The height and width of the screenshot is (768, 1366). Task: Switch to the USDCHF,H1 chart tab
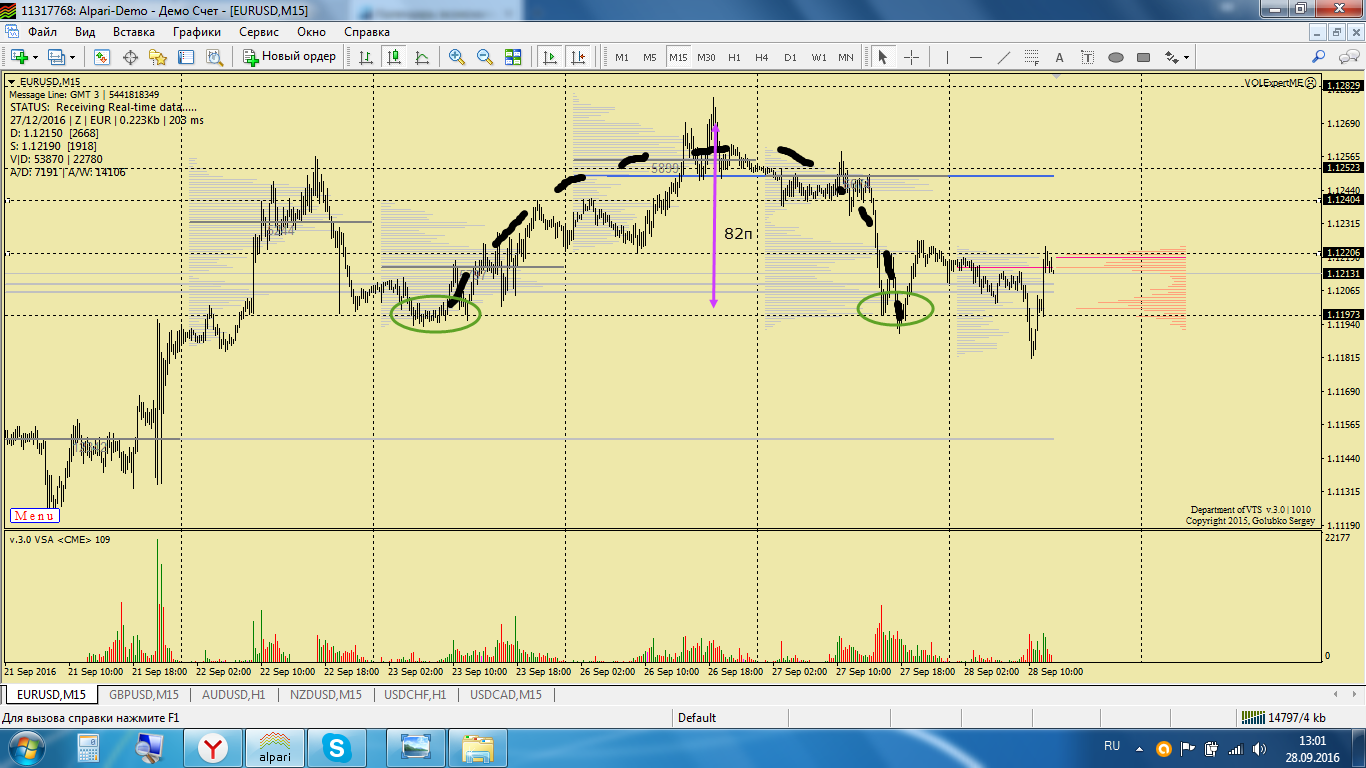415,694
